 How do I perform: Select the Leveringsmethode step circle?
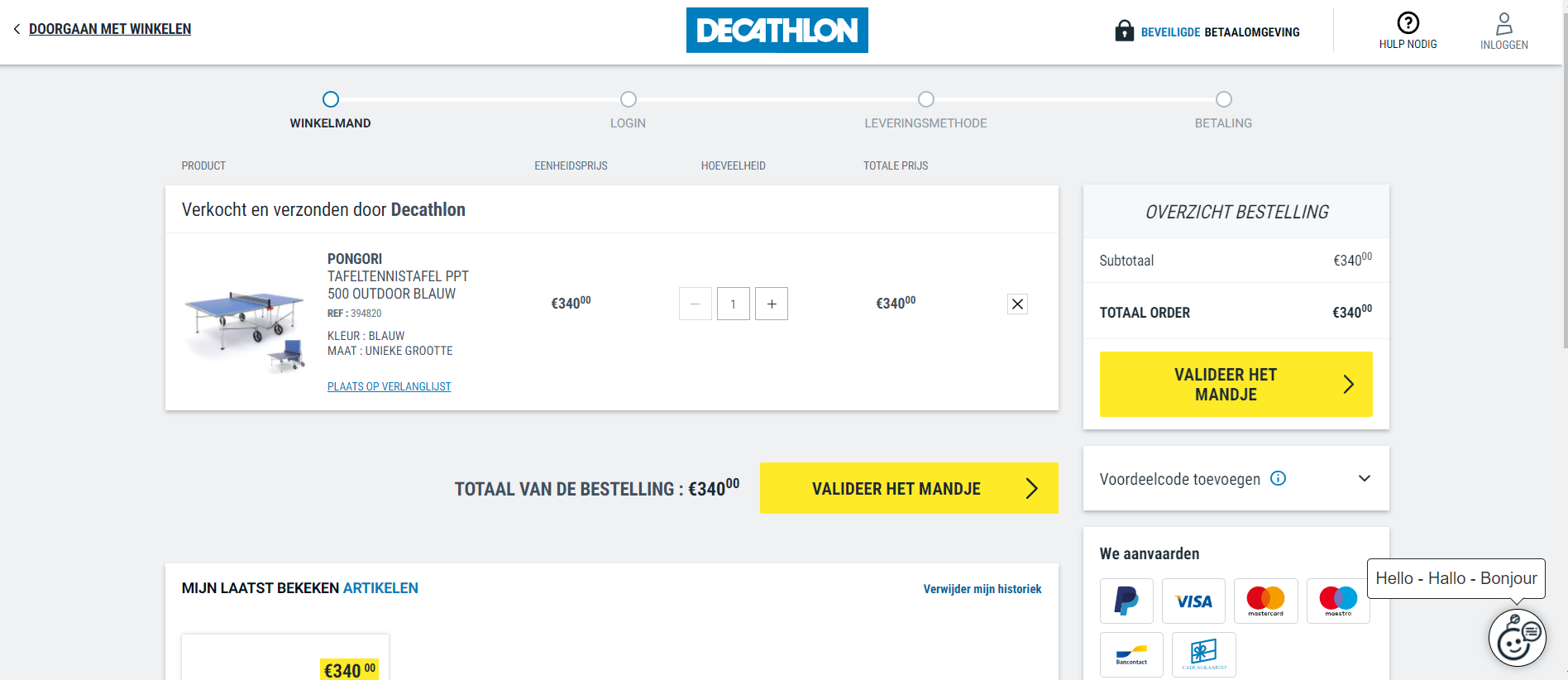click(x=926, y=99)
